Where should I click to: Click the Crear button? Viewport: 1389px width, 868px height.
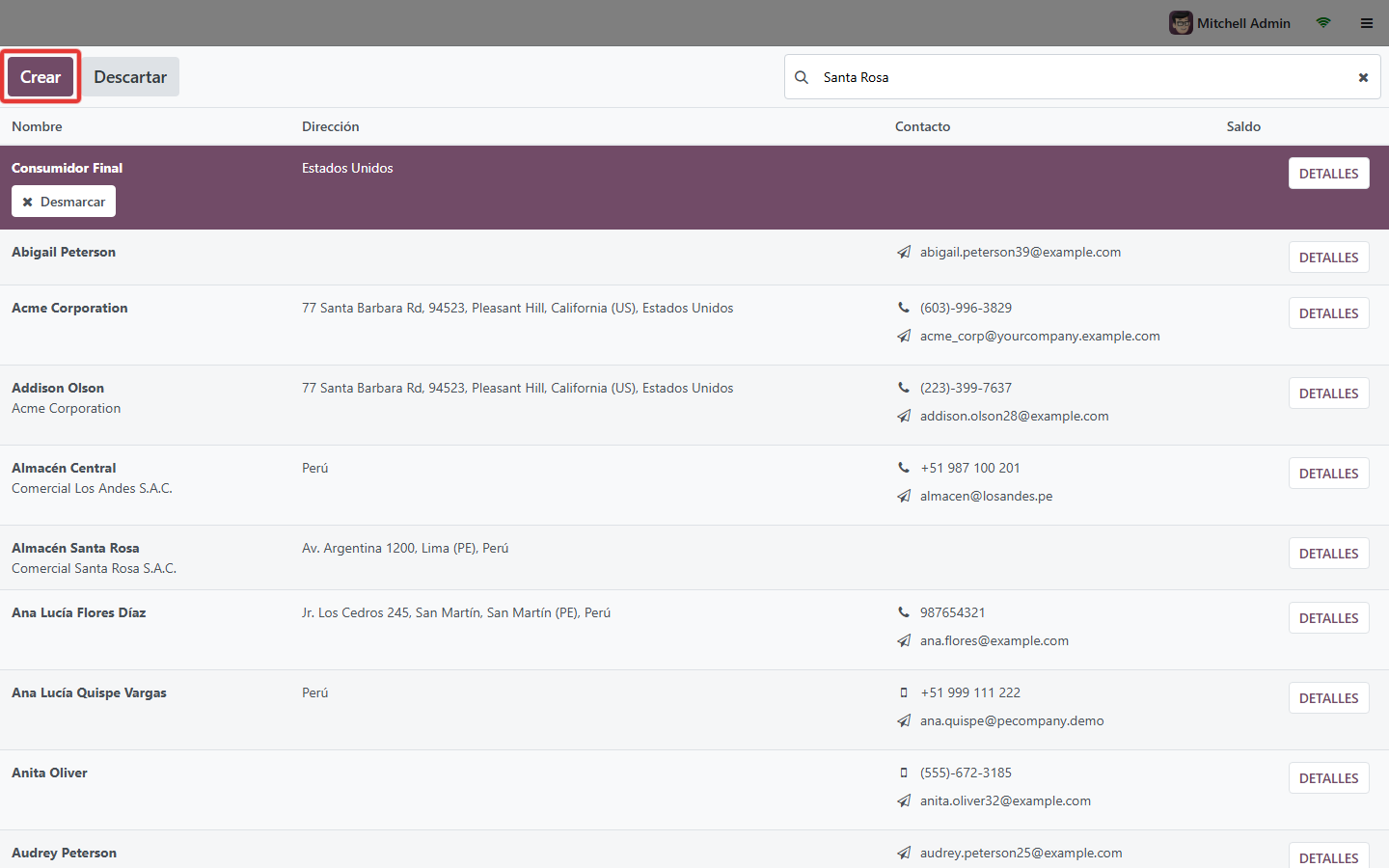pos(41,77)
